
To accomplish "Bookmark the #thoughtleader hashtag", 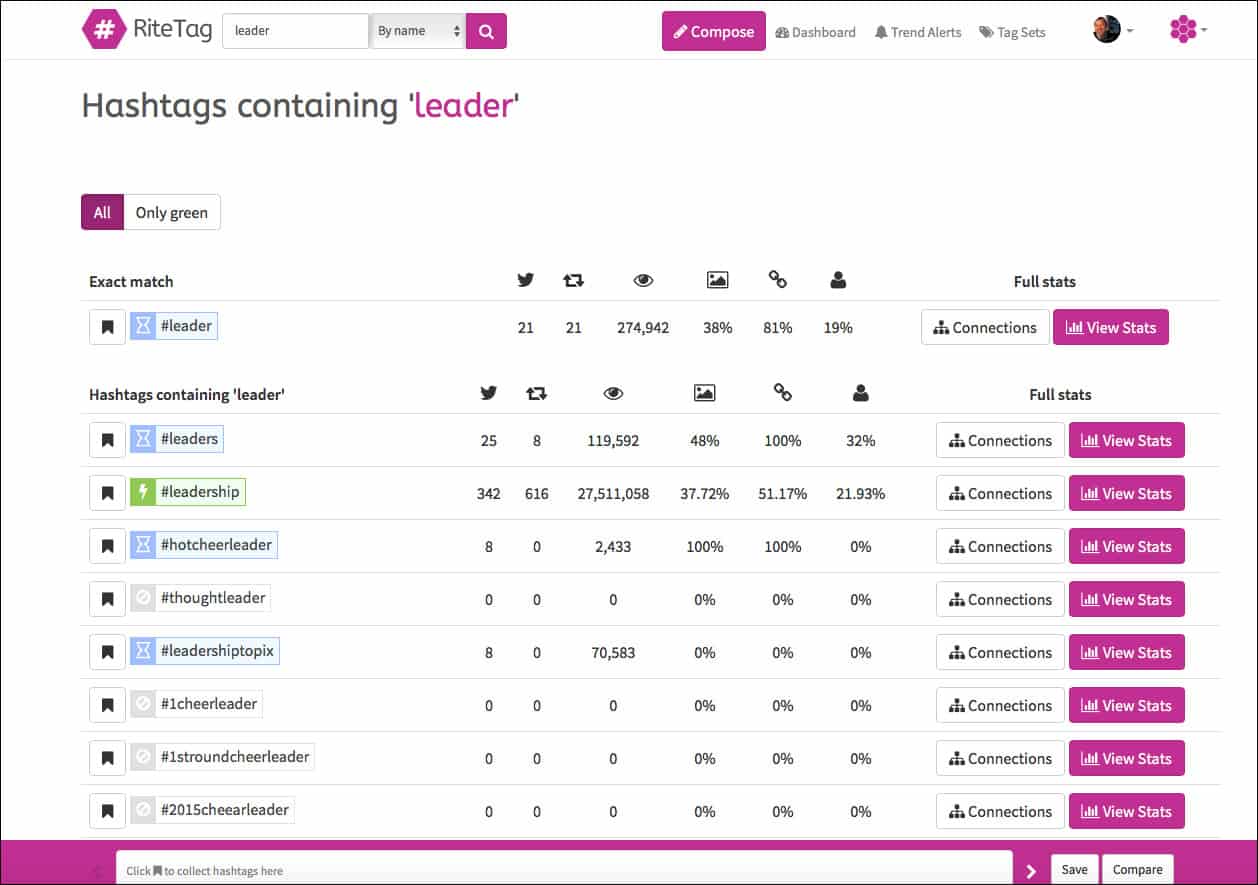I will coord(107,599).
